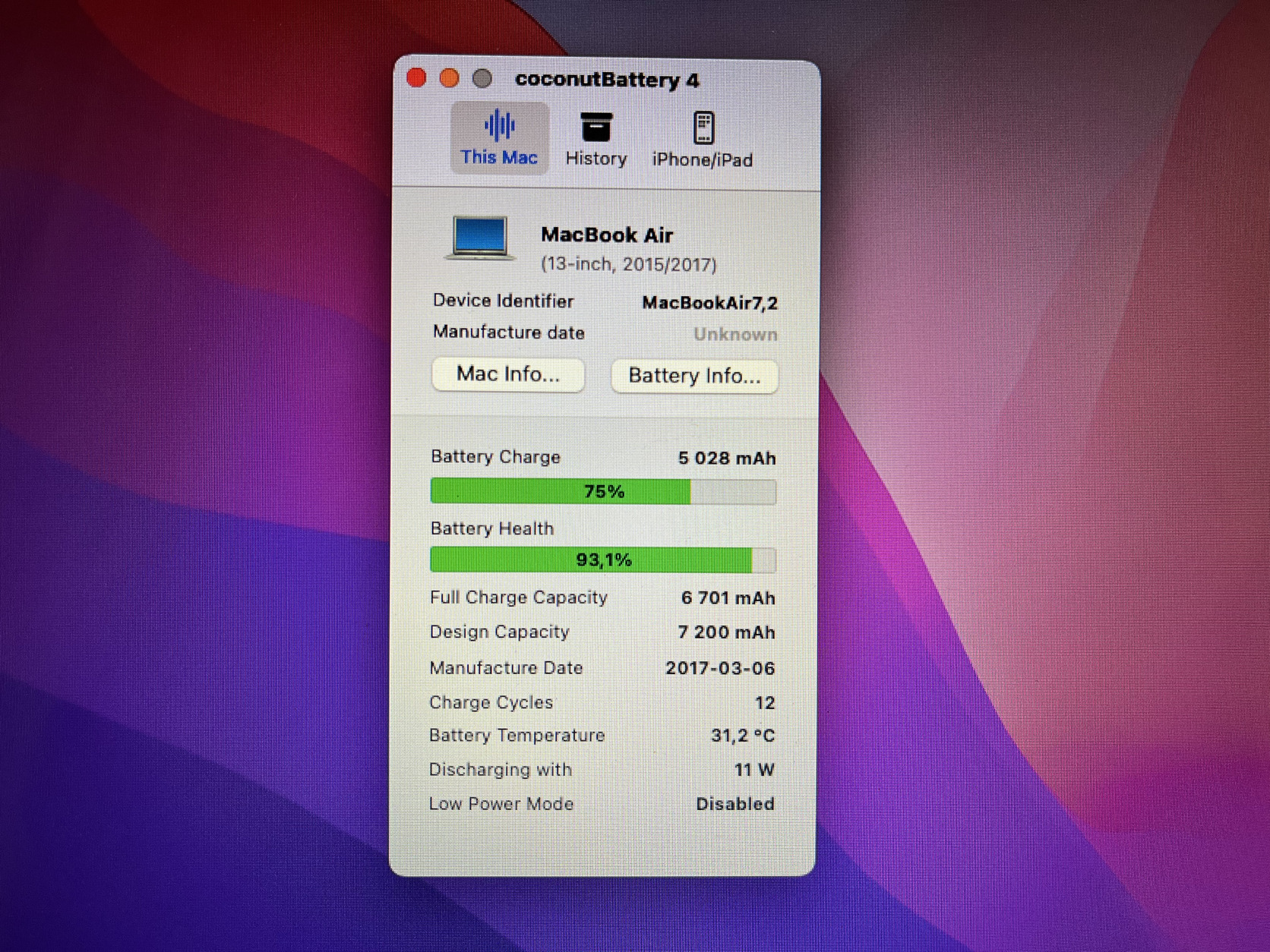Image resolution: width=1270 pixels, height=952 pixels.
Task: Open the History tab archive icon
Action: [x=596, y=127]
